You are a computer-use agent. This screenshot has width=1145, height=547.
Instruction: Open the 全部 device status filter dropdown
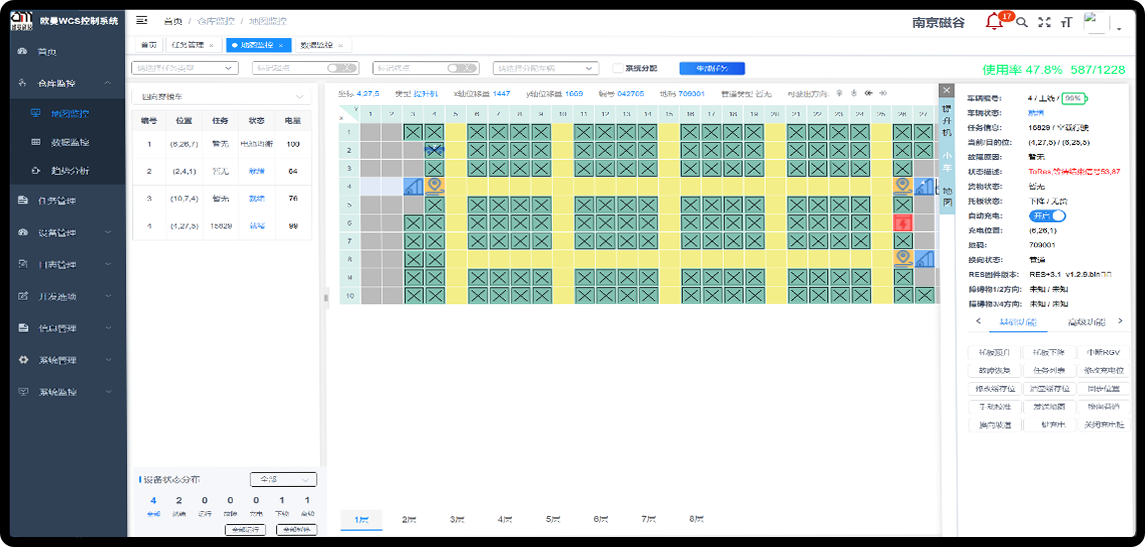283,480
